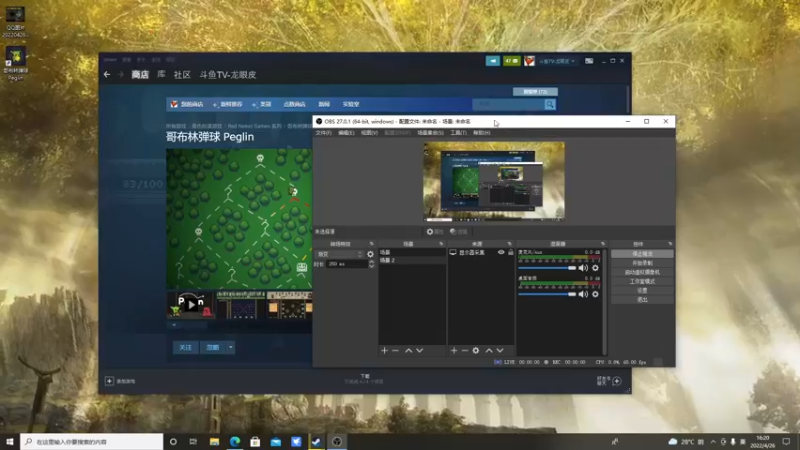800x450 pixels.
Task: Click the Steam store search magnifier icon
Action: [549, 104]
